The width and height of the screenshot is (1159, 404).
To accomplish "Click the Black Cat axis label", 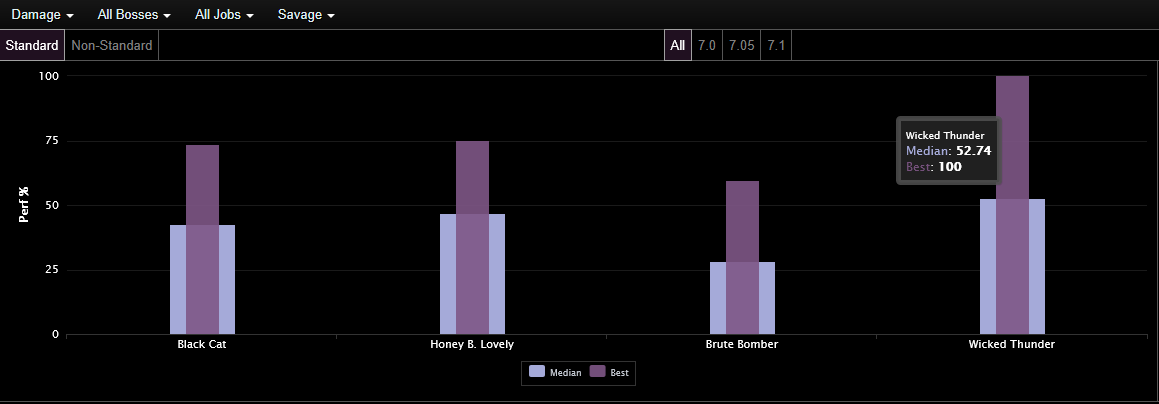I will (x=202, y=345).
